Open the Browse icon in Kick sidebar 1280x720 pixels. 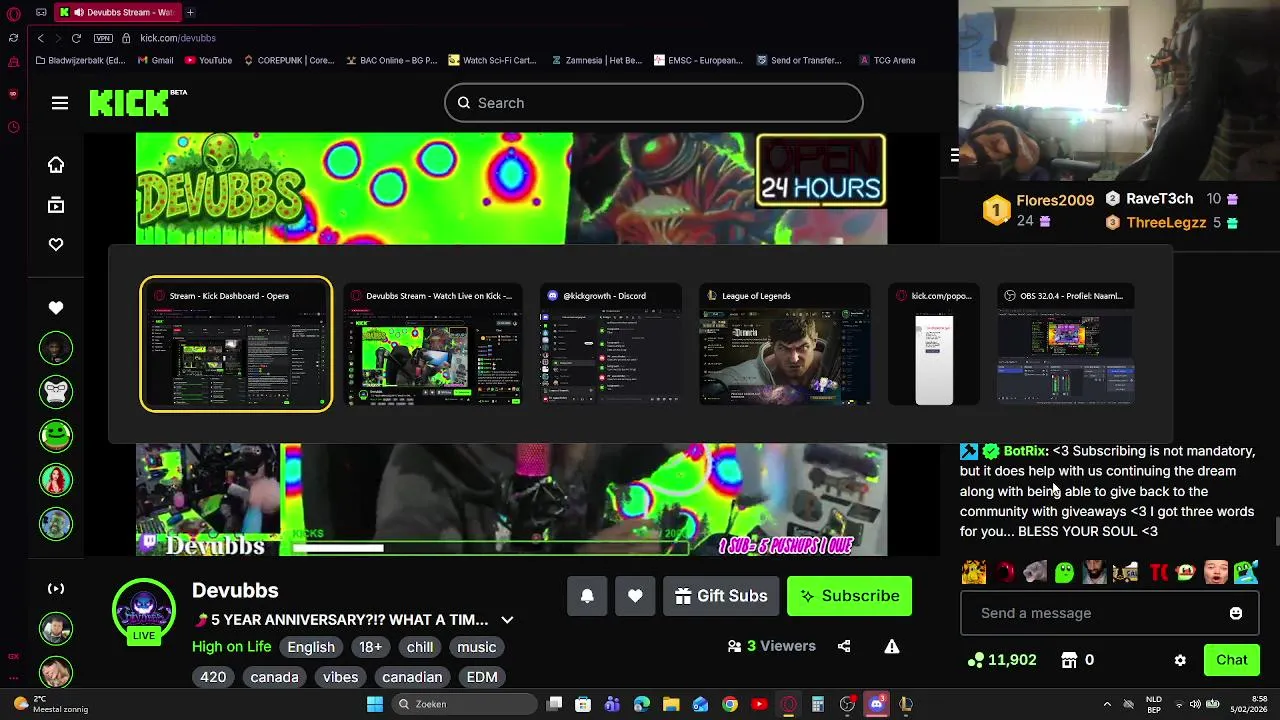(56, 205)
